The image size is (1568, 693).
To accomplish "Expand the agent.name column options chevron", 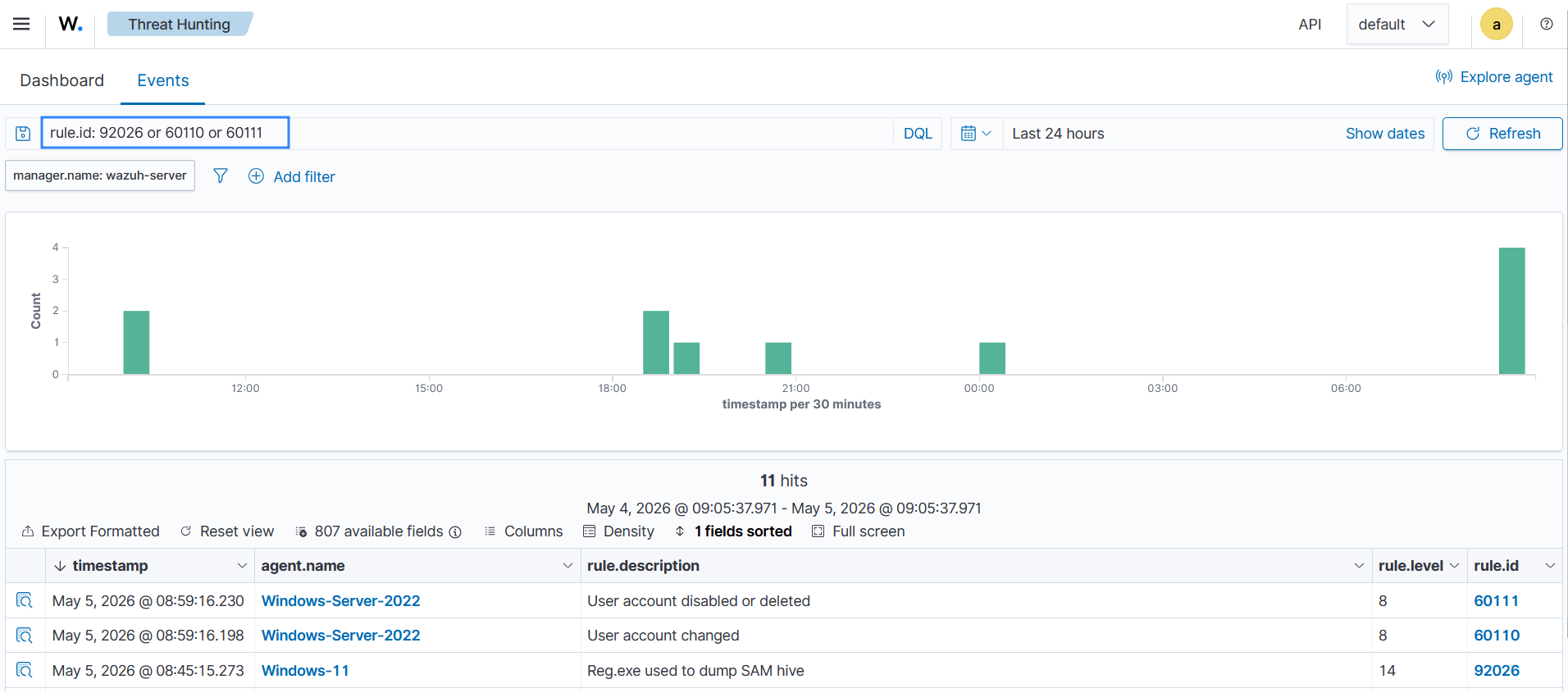I will click(567, 566).
